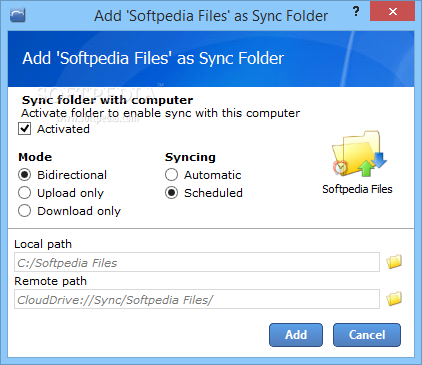The height and width of the screenshot is (365, 422).
Task: Click the Cancel button
Action: (x=367, y=335)
